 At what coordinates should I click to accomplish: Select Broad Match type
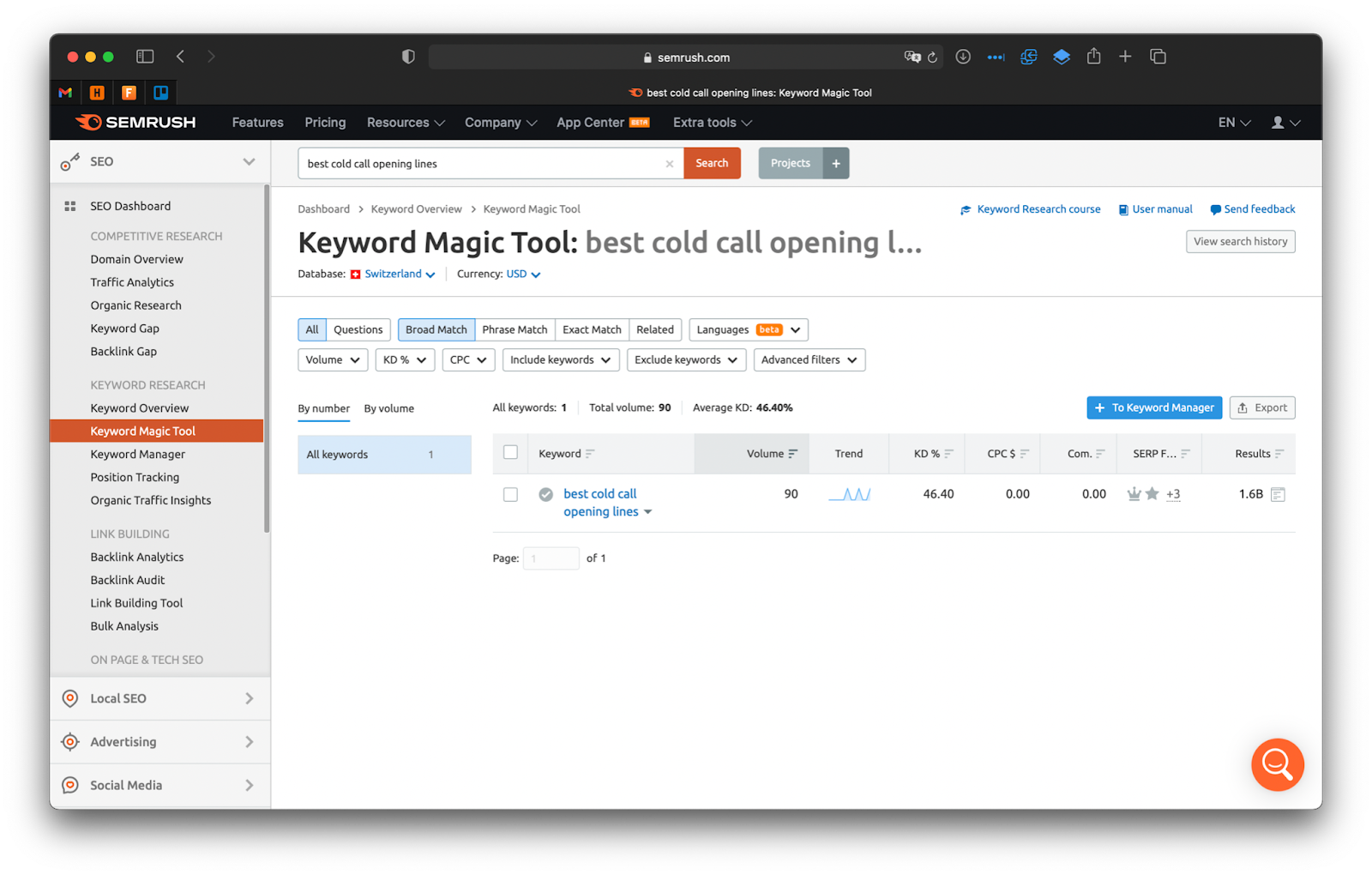point(436,329)
